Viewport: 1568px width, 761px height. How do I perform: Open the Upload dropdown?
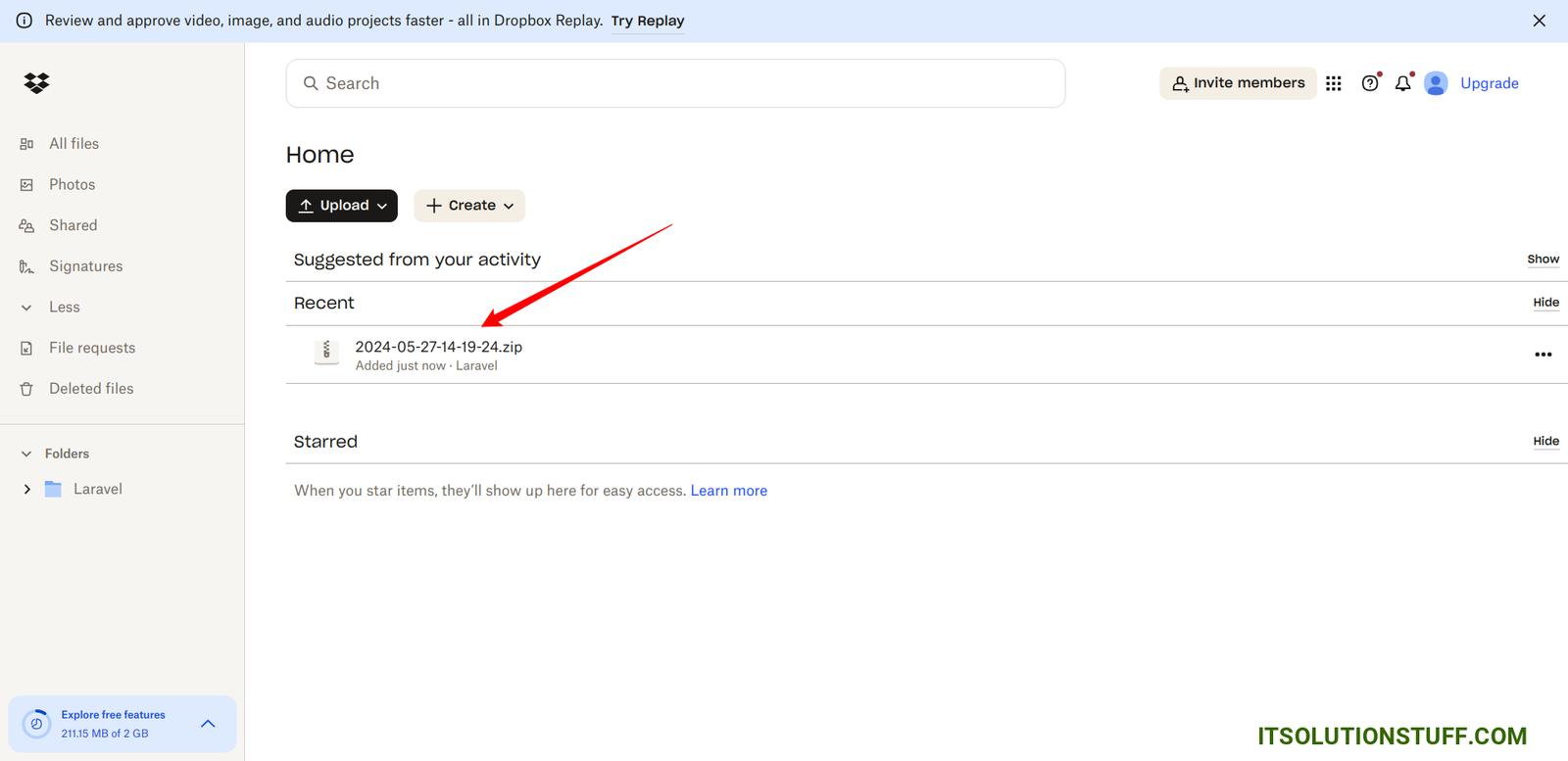coord(342,206)
